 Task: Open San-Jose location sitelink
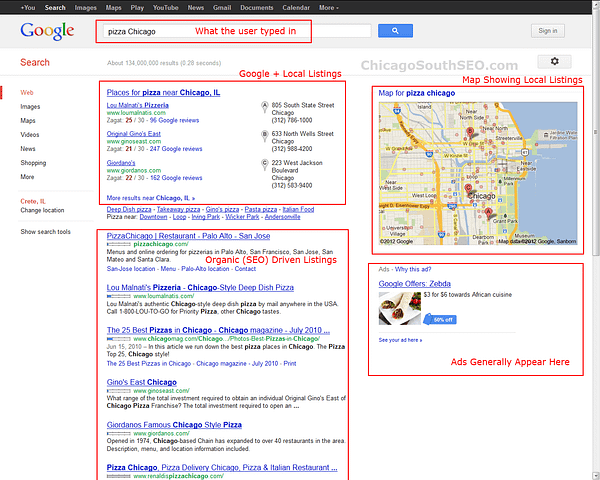click(x=131, y=269)
